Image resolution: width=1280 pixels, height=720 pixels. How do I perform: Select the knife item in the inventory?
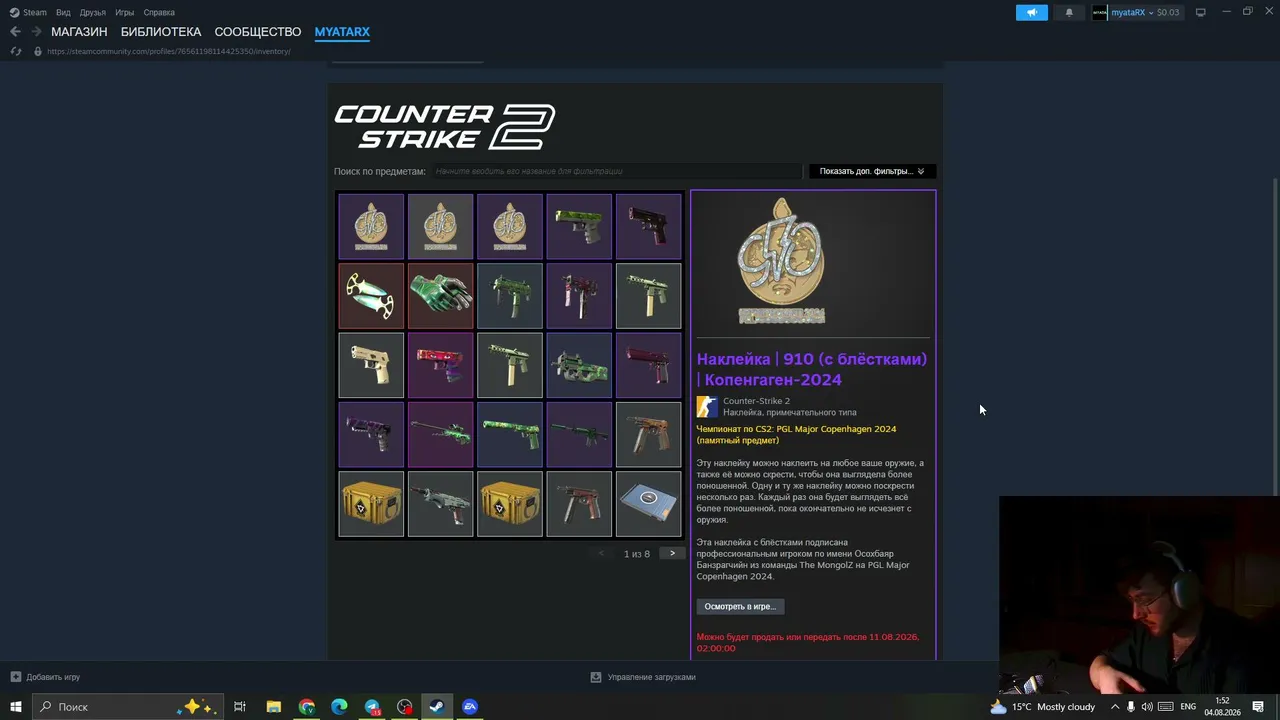pyautogui.click(x=371, y=296)
